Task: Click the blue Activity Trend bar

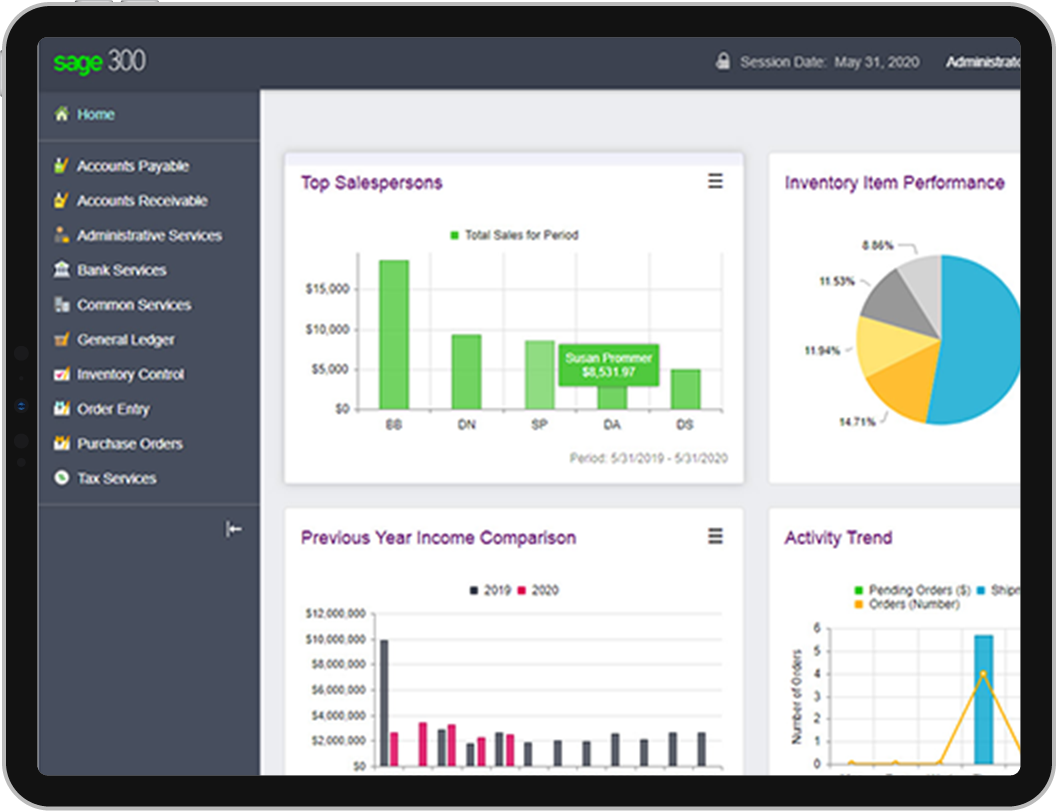Action: click(x=983, y=699)
